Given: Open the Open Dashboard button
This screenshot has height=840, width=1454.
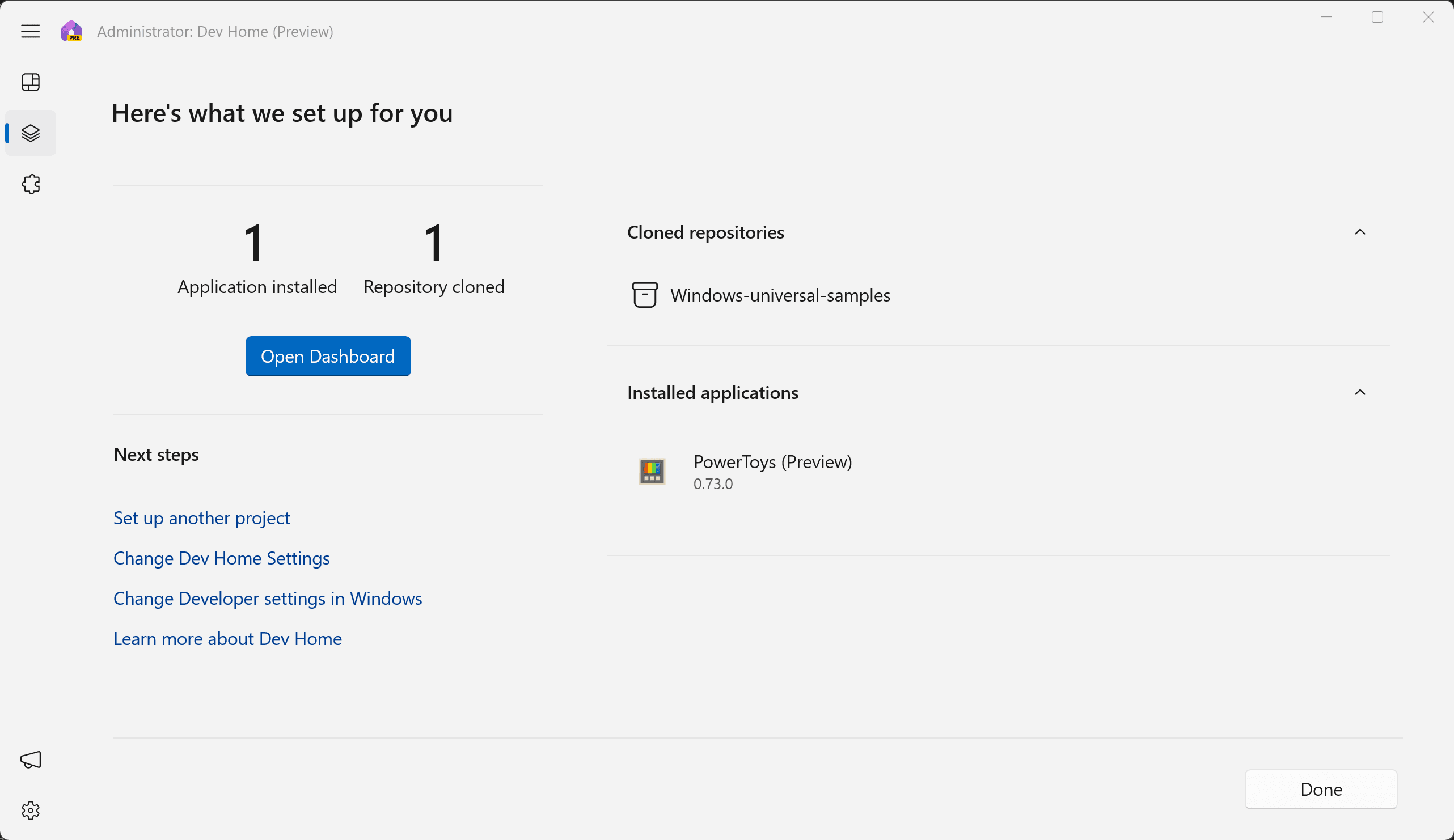Looking at the screenshot, I should click(x=328, y=356).
